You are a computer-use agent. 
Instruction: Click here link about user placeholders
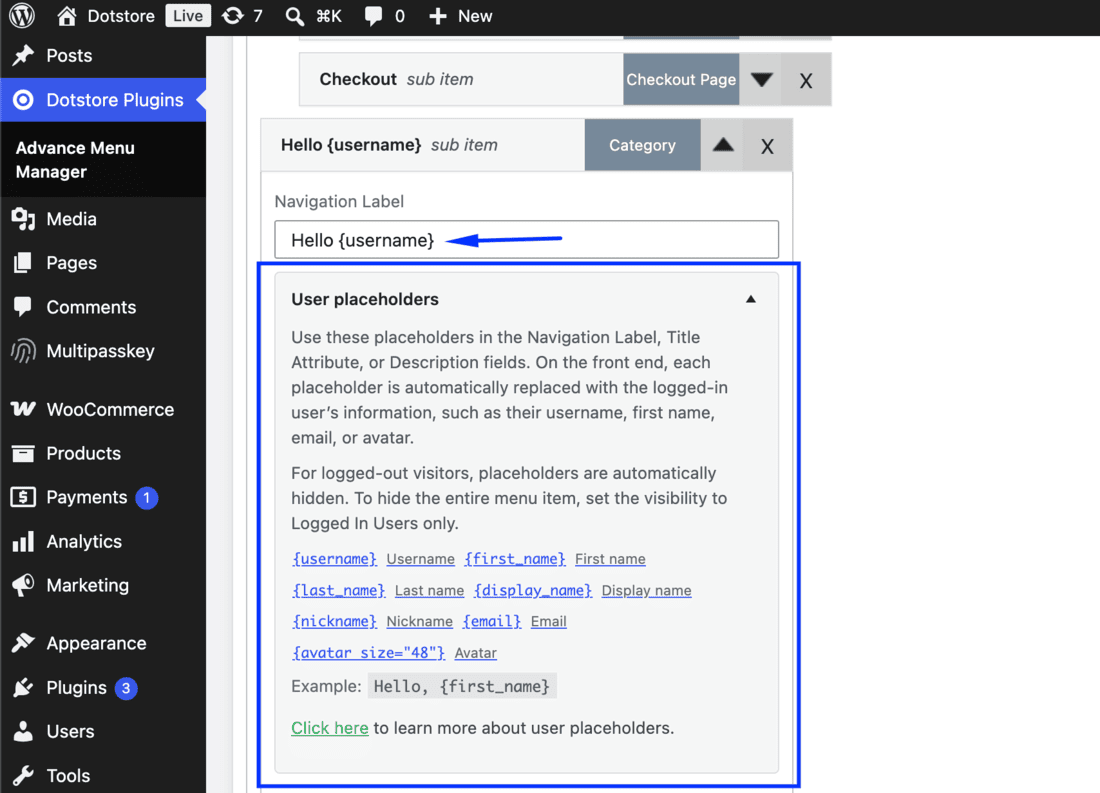330,728
